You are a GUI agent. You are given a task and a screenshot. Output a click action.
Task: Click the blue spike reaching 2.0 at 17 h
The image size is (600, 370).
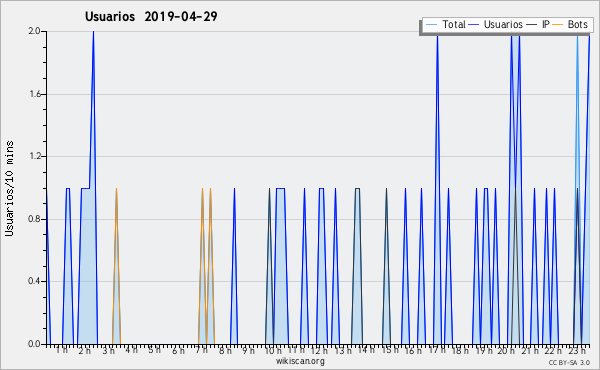tap(437, 187)
